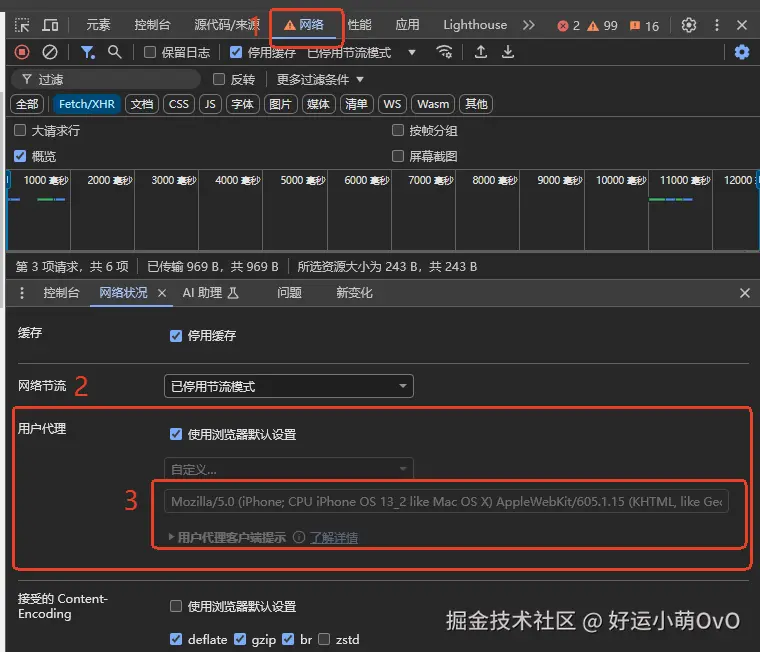This screenshot has width=760, height=652.
Task: Uncheck the gzip encoding
Action: (239, 639)
